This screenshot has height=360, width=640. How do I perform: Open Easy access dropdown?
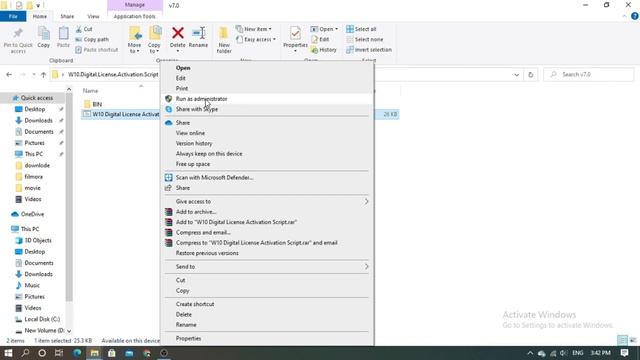point(256,40)
